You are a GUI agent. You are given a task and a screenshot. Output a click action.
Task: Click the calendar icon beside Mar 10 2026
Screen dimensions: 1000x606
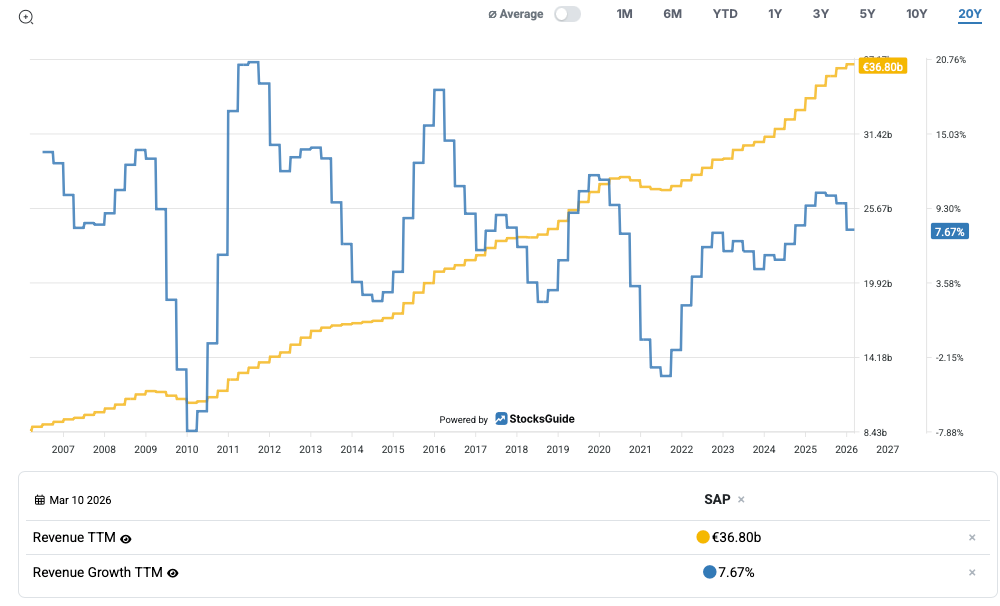click(x=39, y=500)
